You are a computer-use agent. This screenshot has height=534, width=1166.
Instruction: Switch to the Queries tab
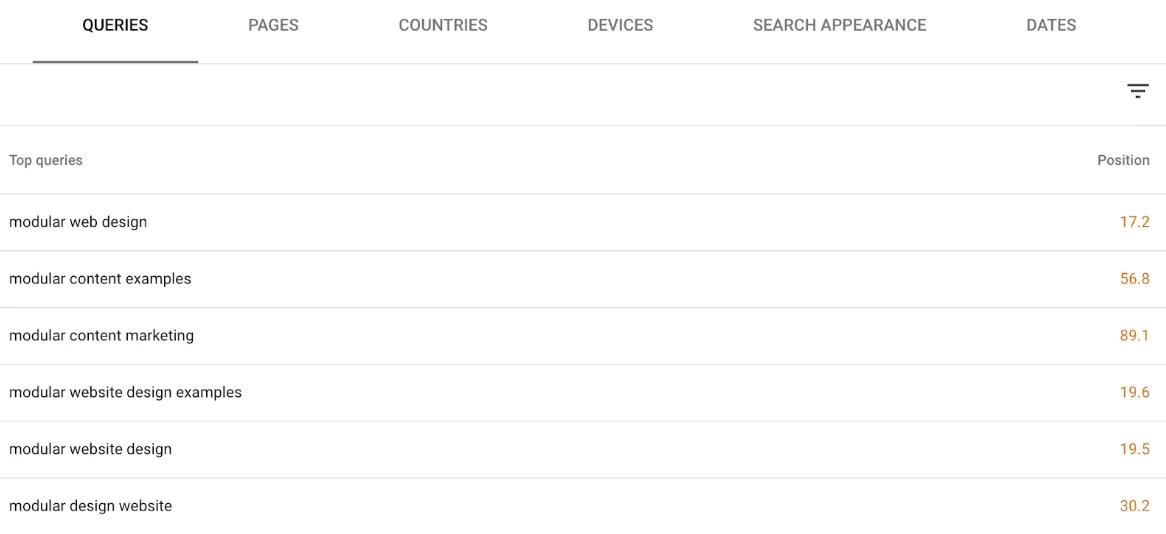tap(115, 26)
